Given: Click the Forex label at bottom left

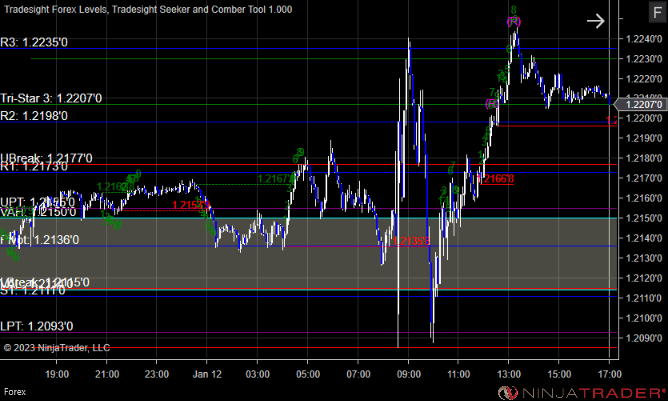Looking at the screenshot, I should 15,392.
